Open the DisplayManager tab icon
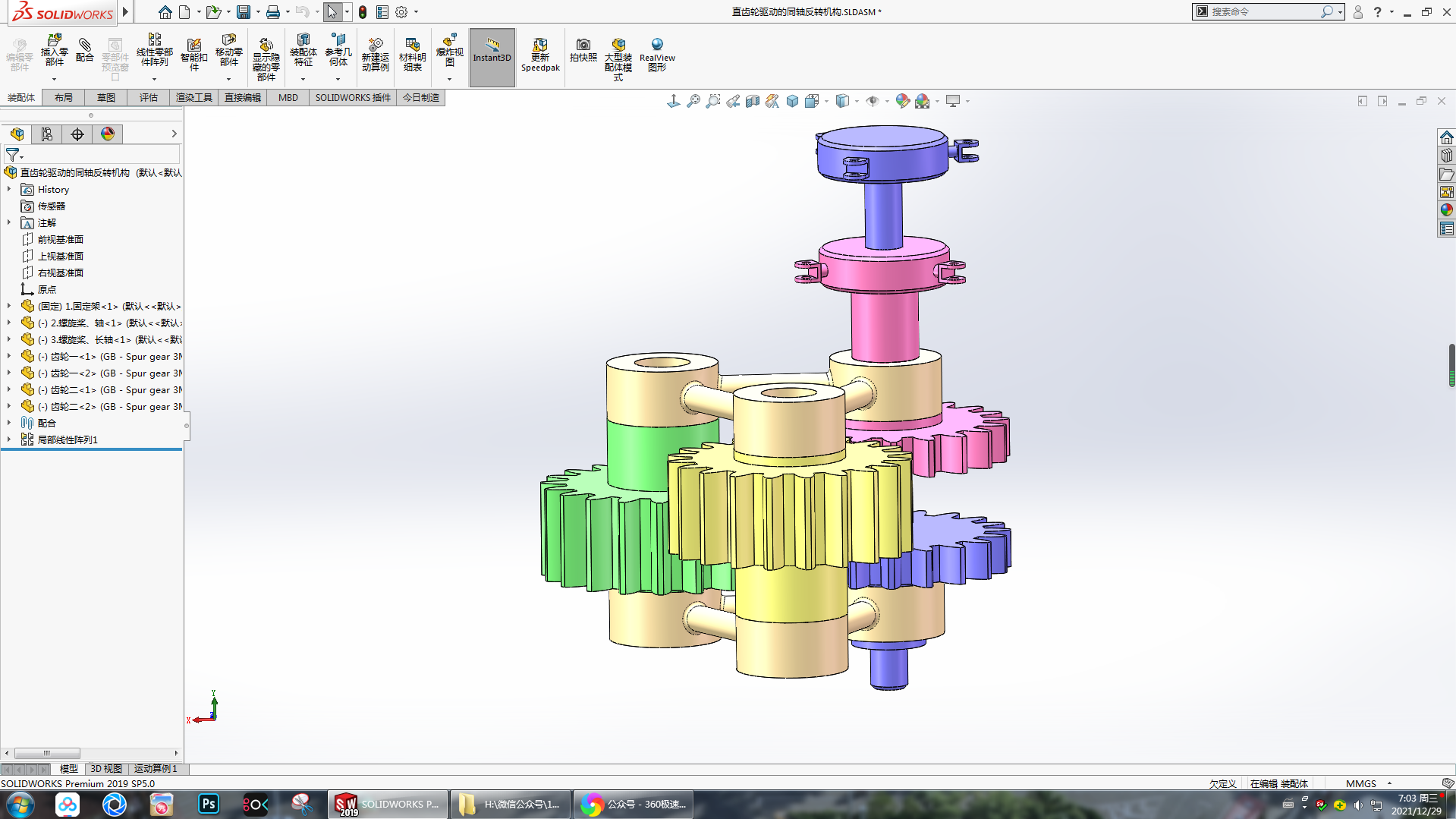The height and width of the screenshot is (819, 1456). pos(108,134)
